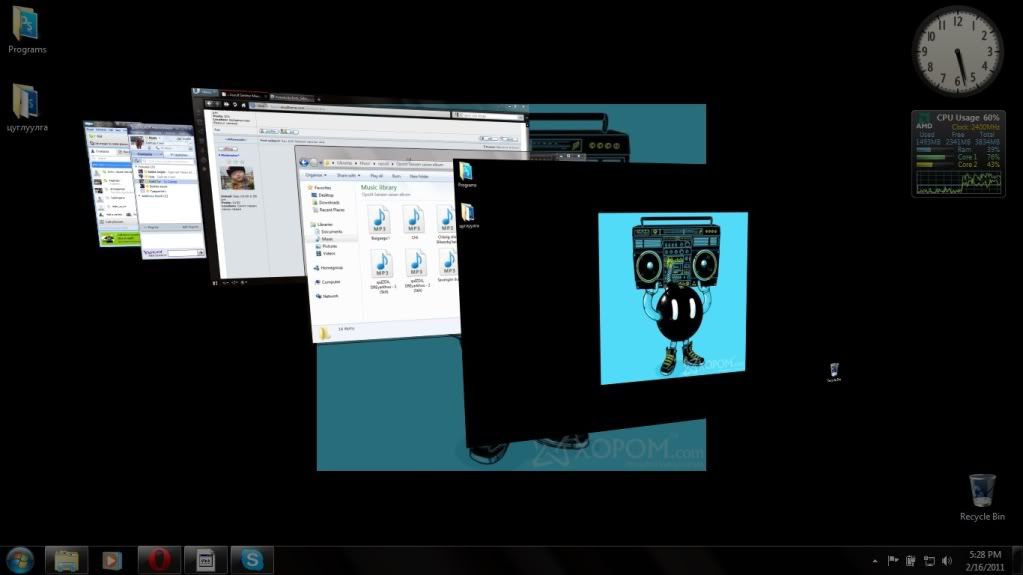Select the Opera browser window preview

pyautogui.click(x=250, y=190)
